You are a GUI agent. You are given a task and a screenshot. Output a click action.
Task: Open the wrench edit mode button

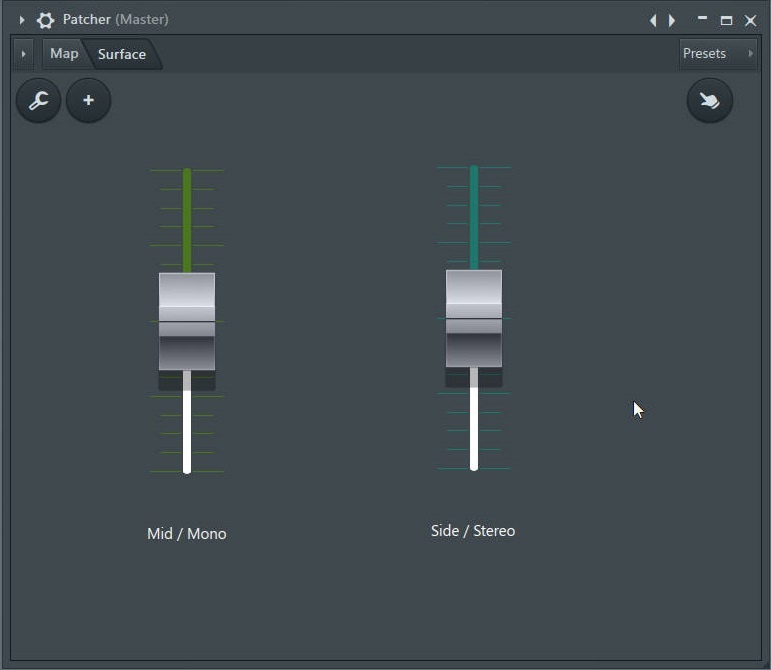(x=38, y=100)
